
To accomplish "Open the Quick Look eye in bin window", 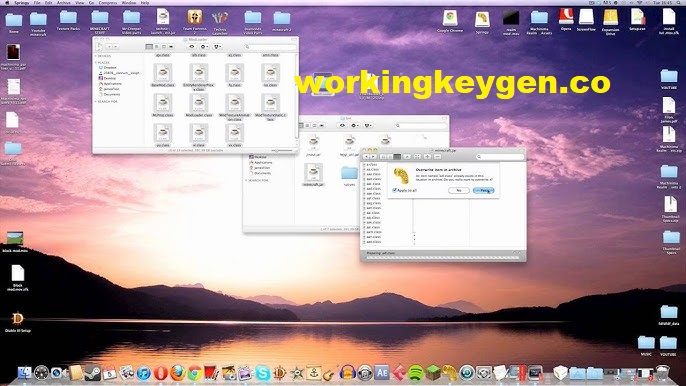I will tap(342, 126).
